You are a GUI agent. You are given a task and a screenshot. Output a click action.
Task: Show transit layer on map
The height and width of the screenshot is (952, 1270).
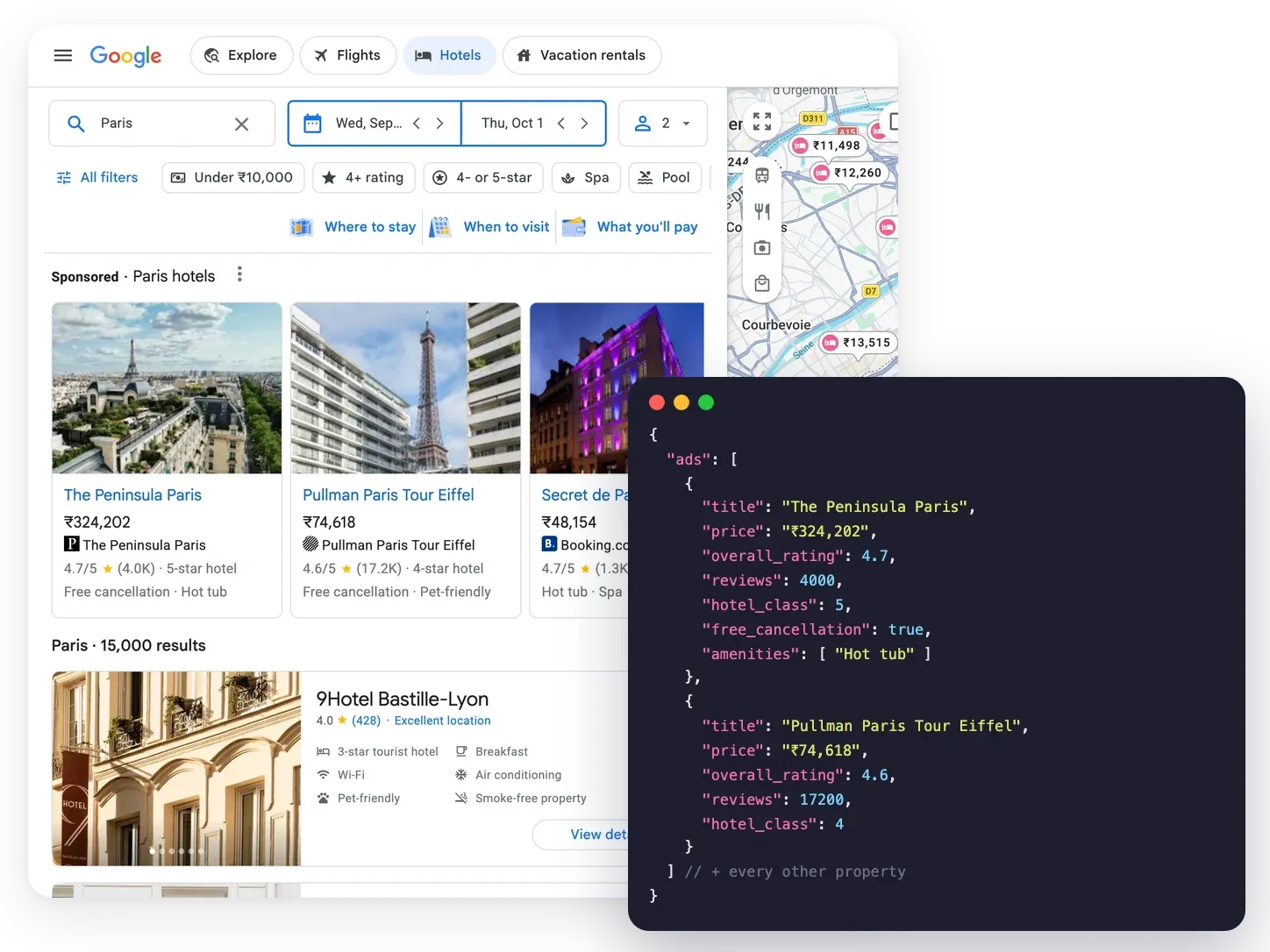(762, 175)
